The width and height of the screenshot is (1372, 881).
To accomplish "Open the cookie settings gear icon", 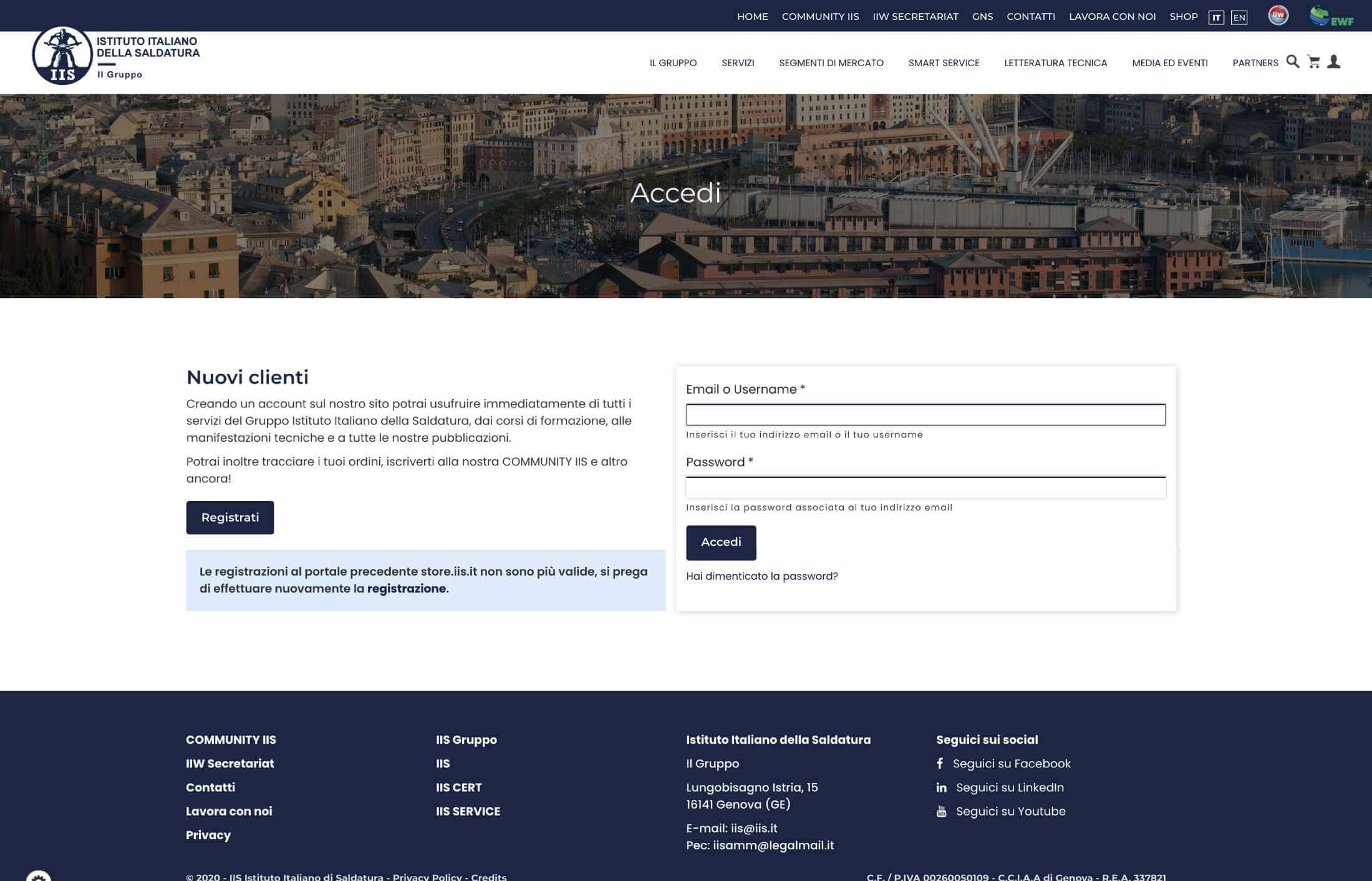I will click(x=38, y=876).
